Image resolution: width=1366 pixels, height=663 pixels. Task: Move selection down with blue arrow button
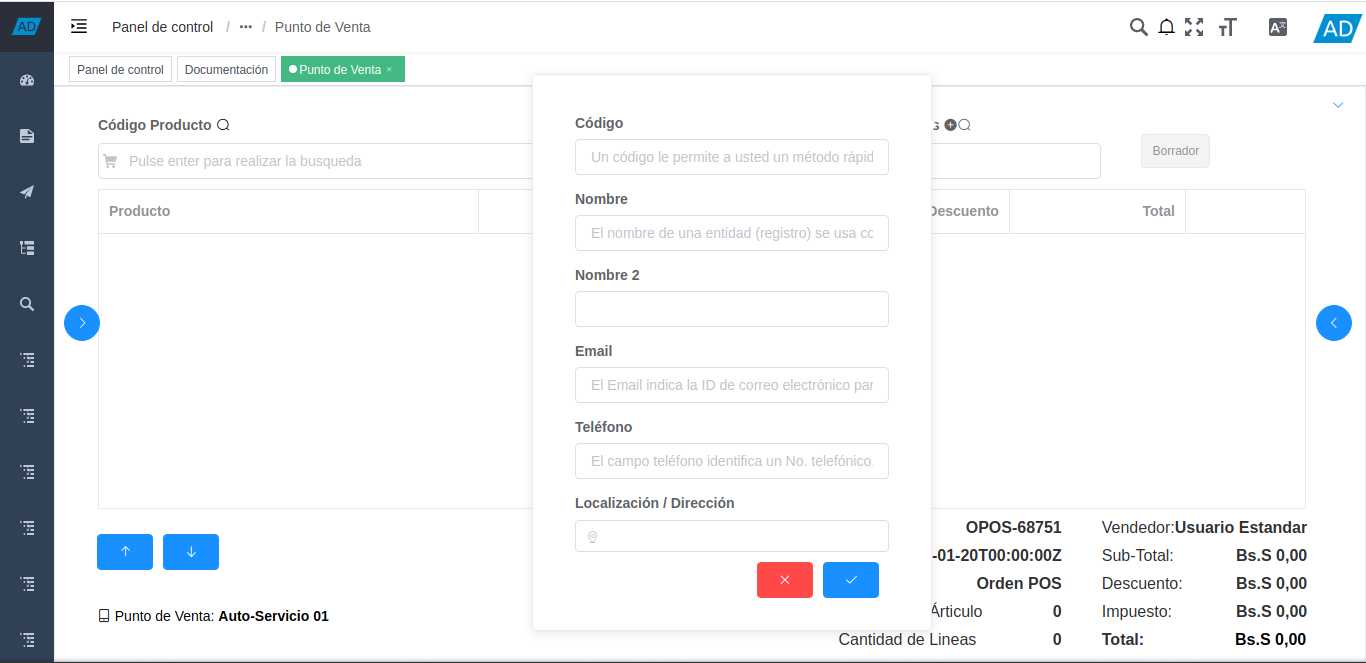191,552
